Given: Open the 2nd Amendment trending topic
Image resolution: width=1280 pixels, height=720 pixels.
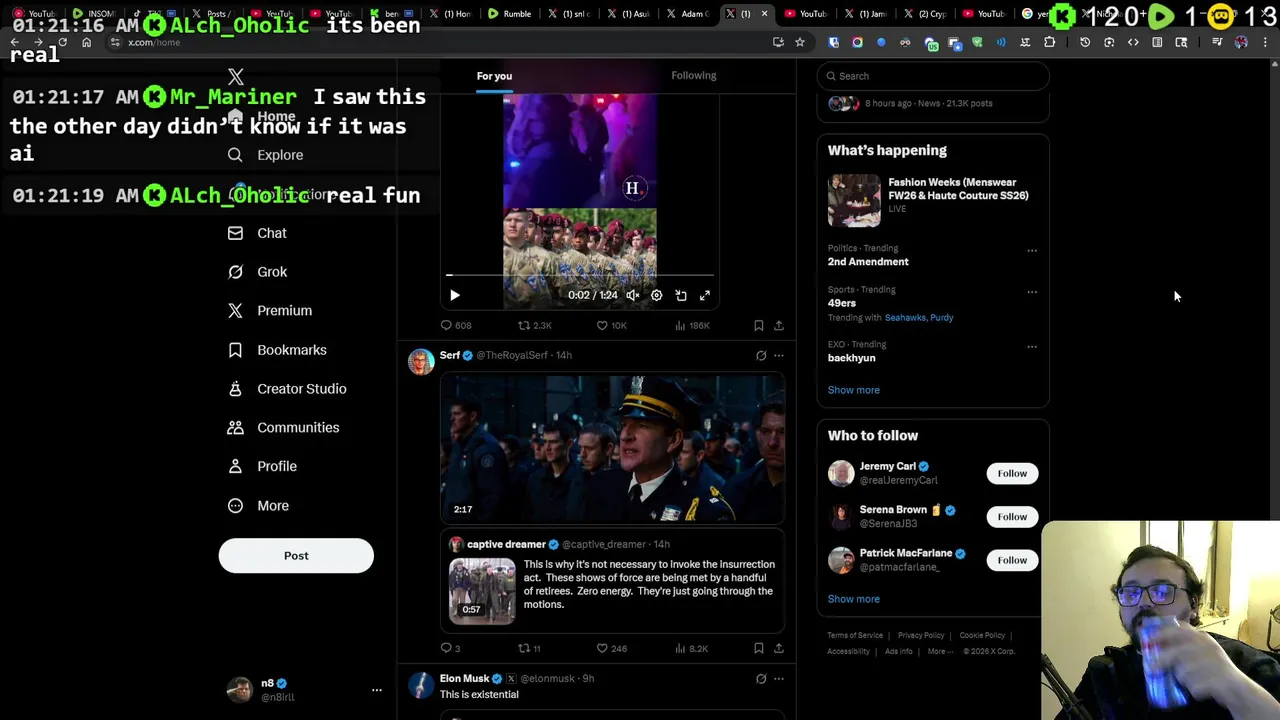Looking at the screenshot, I should pos(868,262).
